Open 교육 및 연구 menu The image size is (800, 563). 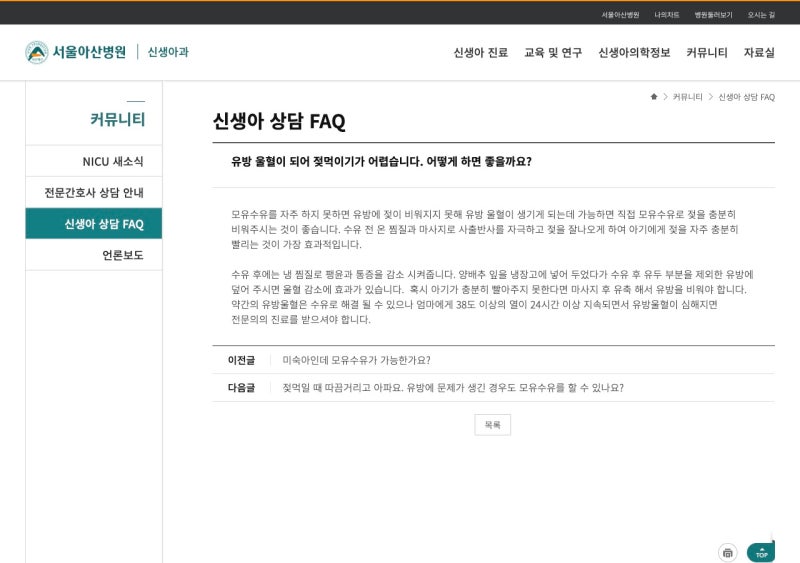pos(553,53)
